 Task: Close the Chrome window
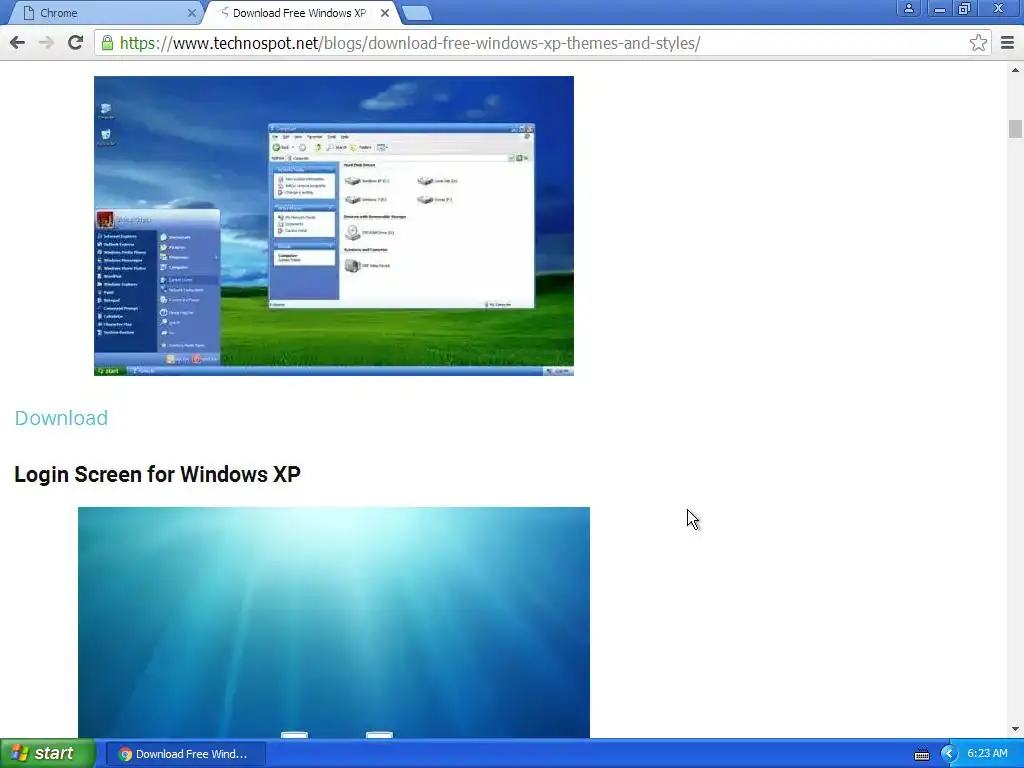coord(998,8)
